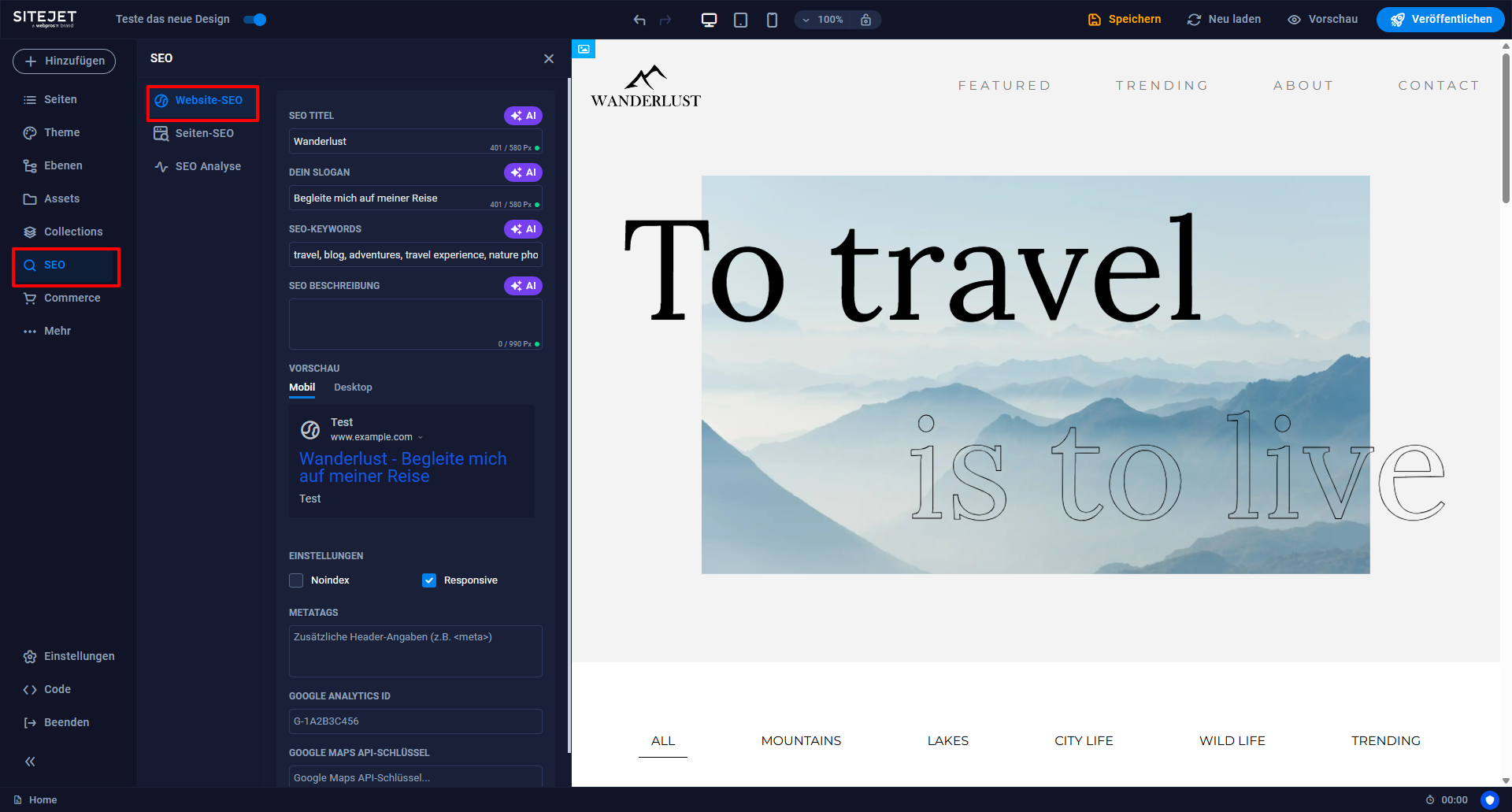1512x812 pixels.
Task: Expand the www.example.com dropdown arrow
Action: (421, 437)
